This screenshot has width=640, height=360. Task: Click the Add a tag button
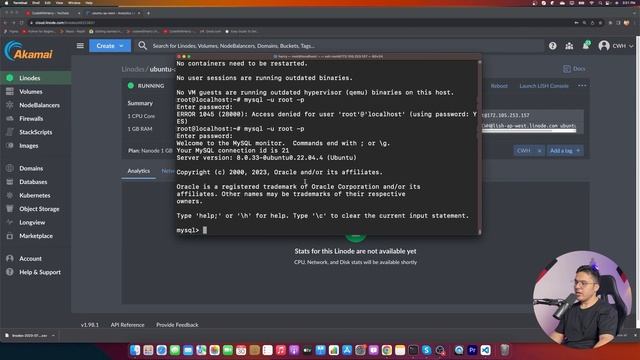[565, 151]
